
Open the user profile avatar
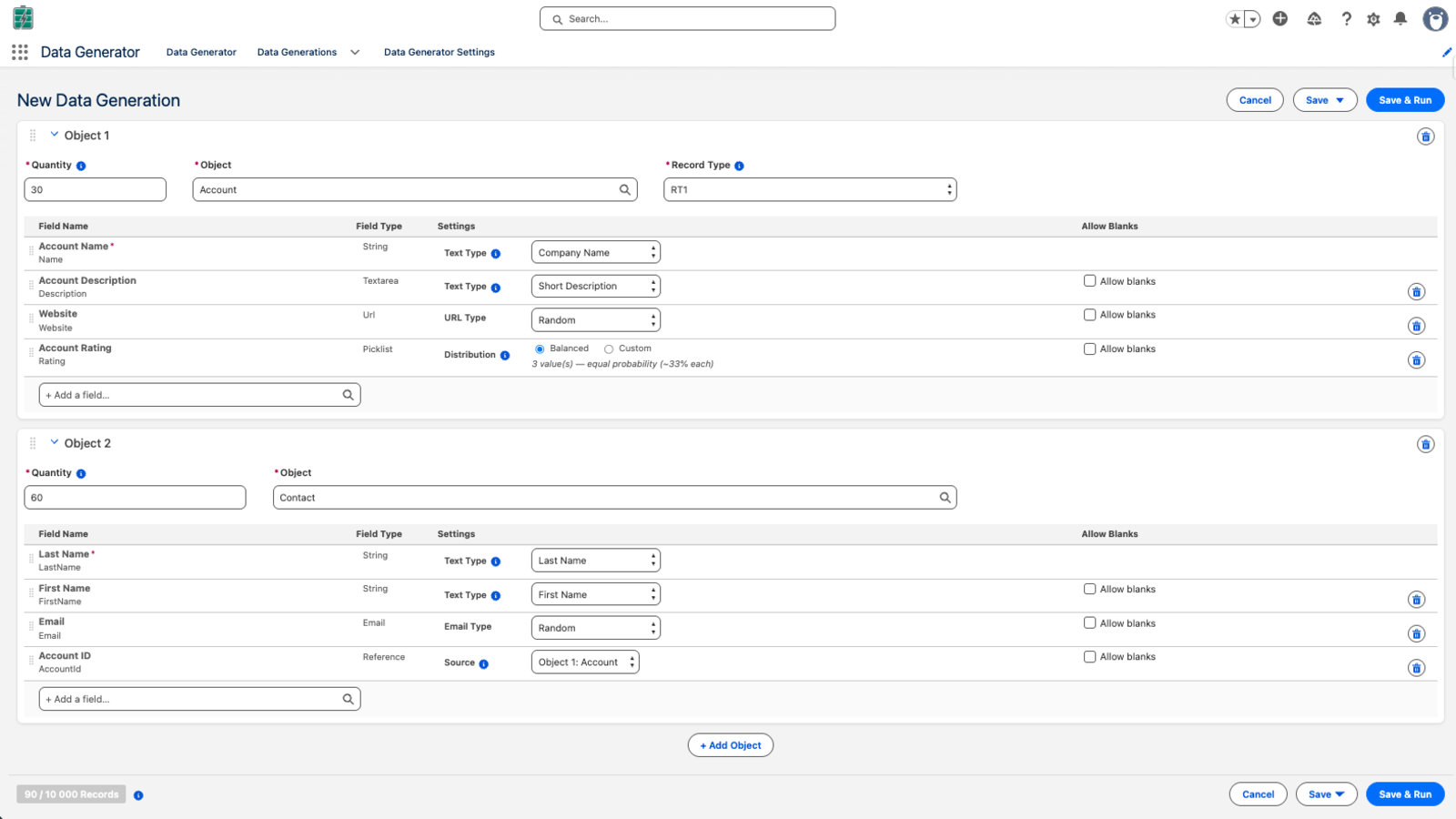click(1435, 18)
